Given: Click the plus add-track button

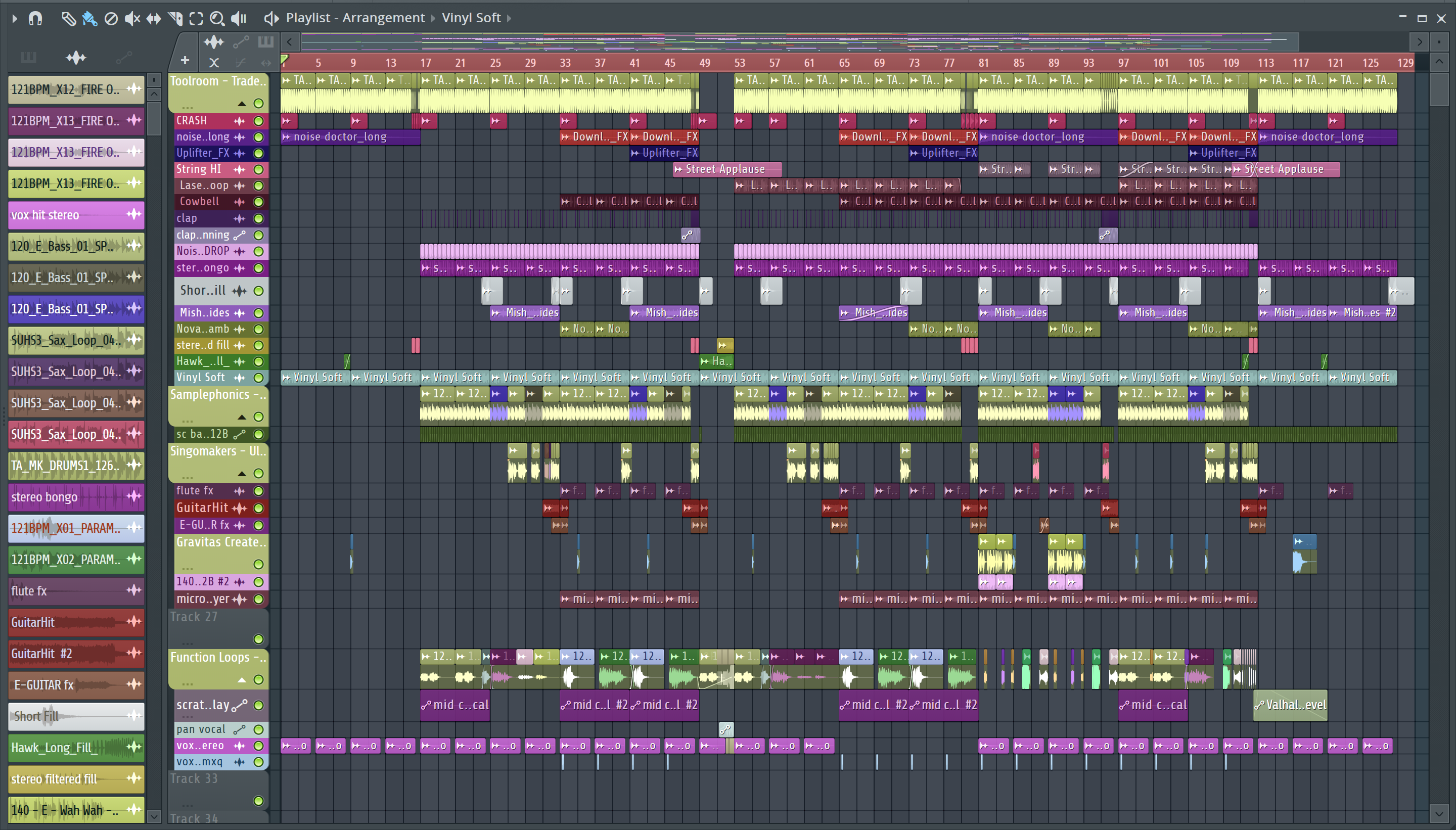Looking at the screenshot, I should [x=185, y=61].
